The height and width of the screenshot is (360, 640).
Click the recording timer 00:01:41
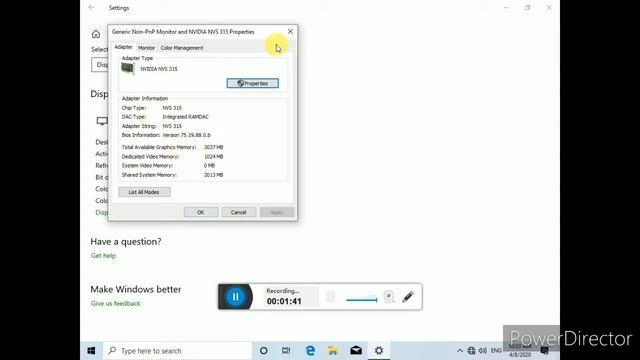(x=284, y=301)
